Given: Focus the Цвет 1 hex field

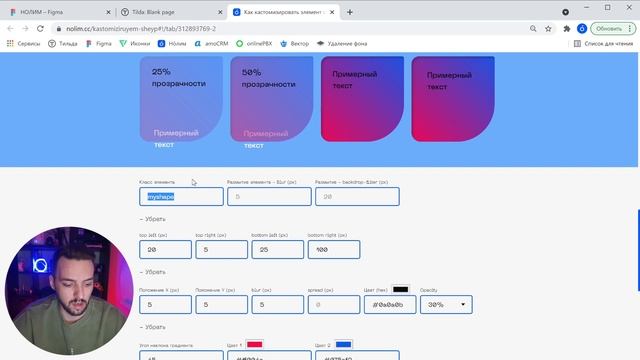Looking at the screenshot, I should pos(269,355).
